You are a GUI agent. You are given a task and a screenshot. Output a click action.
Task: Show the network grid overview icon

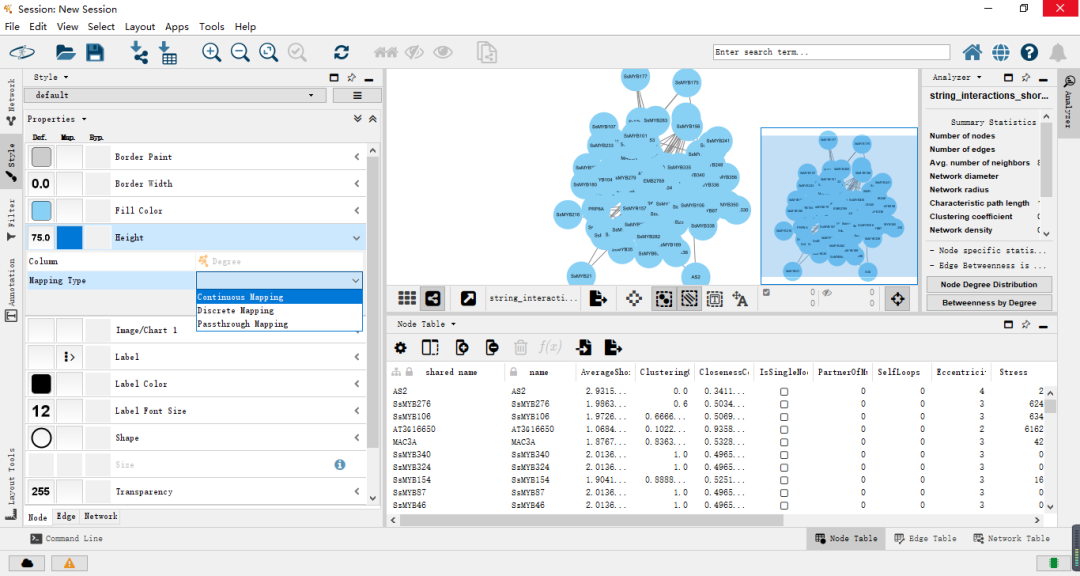click(406, 298)
